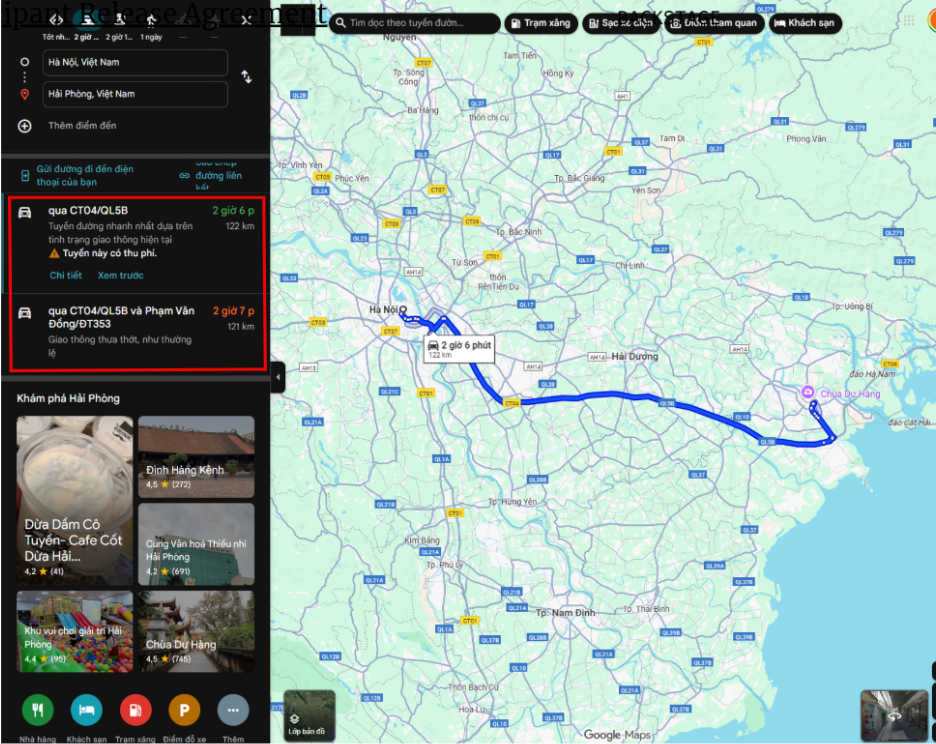Open the Trạm xăng red round icon
This screenshot has height=744, width=936.
click(x=135, y=710)
